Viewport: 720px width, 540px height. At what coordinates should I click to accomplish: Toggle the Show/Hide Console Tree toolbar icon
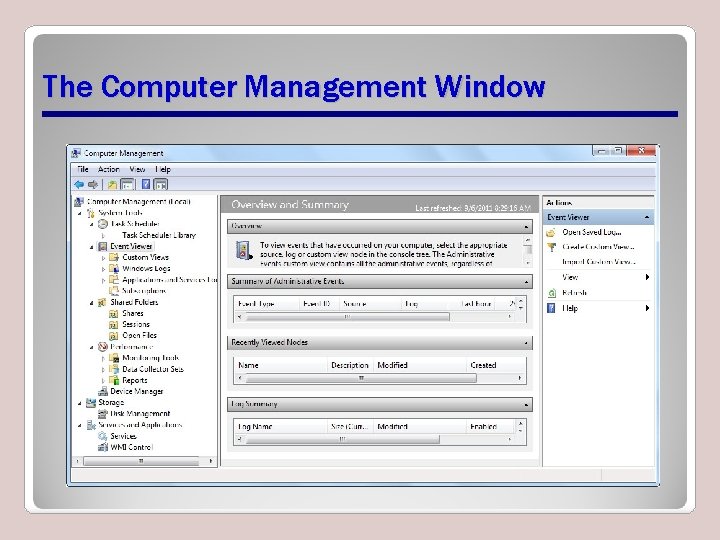pos(127,185)
